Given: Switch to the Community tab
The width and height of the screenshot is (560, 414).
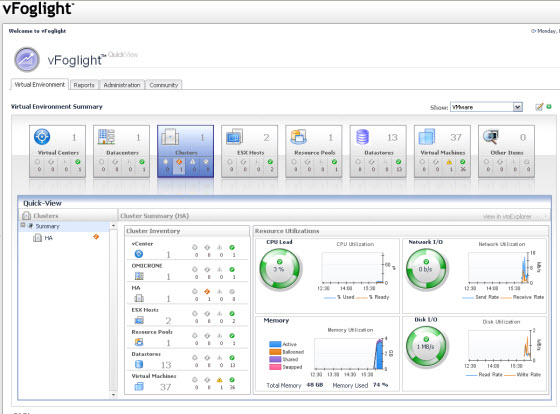Looking at the screenshot, I should tap(164, 85).
